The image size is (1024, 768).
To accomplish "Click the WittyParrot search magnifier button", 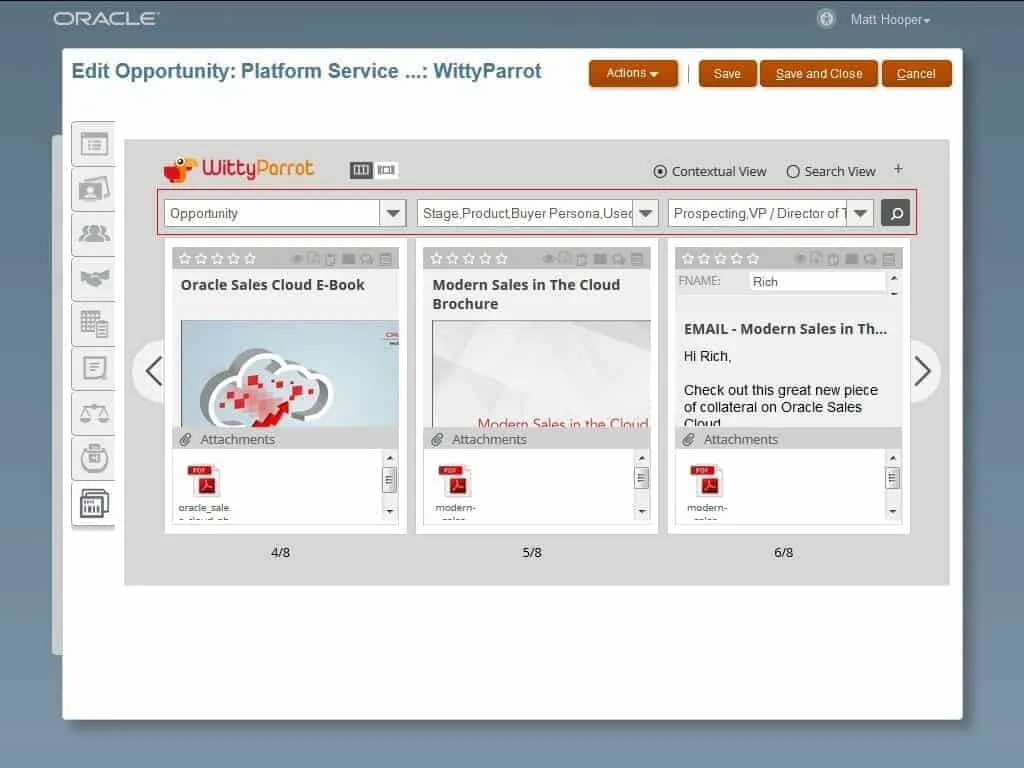I will pyautogui.click(x=895, y=213).
